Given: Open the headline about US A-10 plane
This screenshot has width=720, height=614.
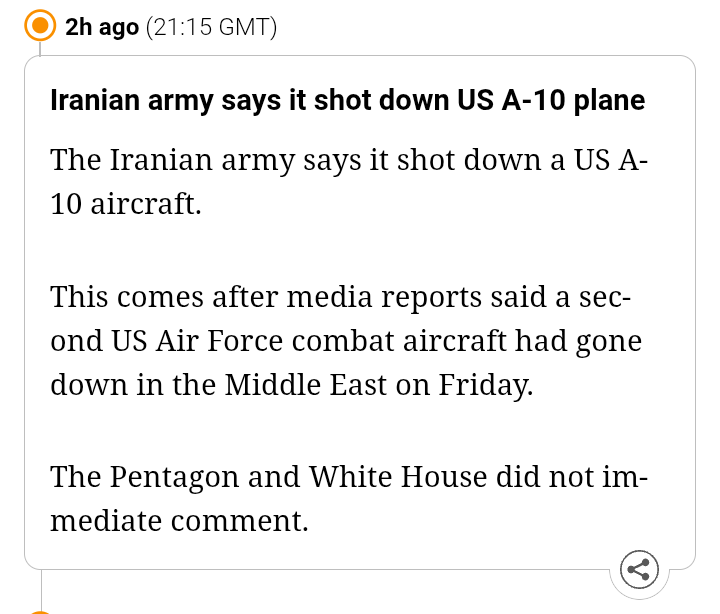Looking at the screenshot, I should coord(347,101).
